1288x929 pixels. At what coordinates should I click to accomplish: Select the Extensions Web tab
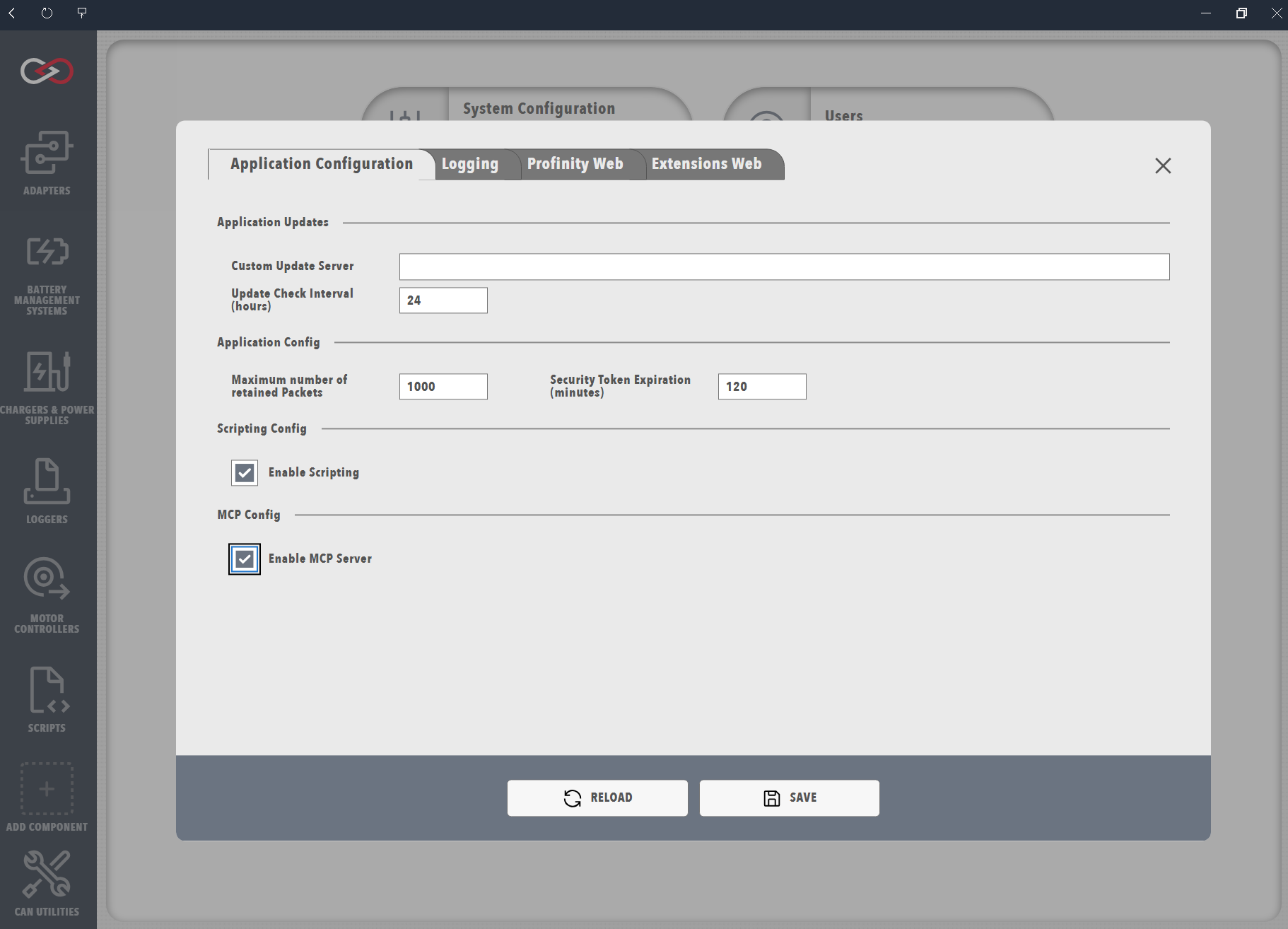click(x=706, y=164)
